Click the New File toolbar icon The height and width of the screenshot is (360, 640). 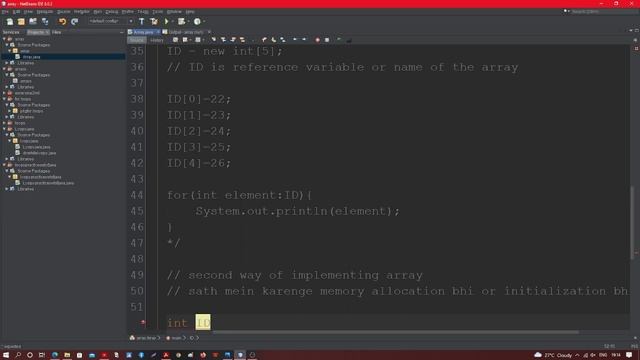(10, 21)
